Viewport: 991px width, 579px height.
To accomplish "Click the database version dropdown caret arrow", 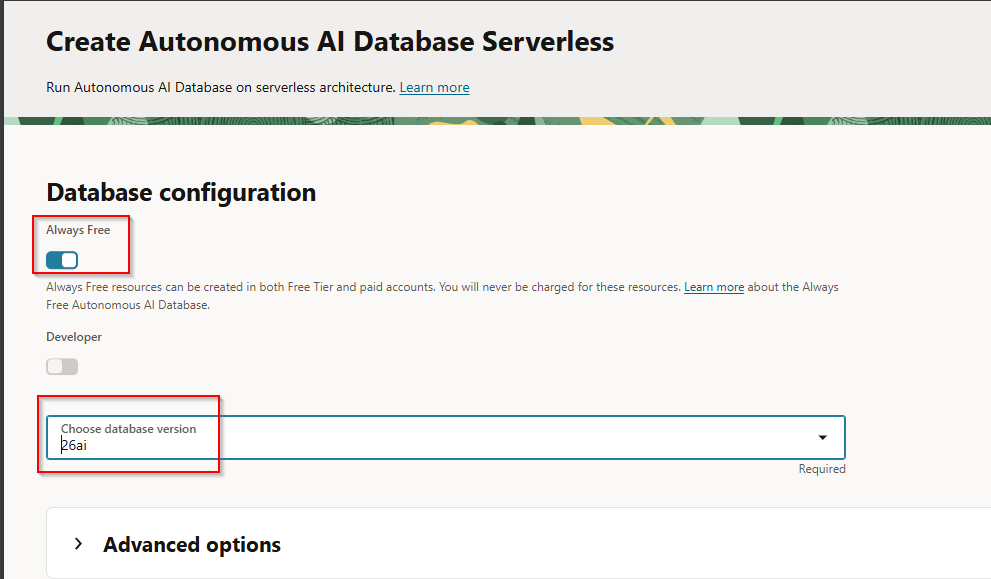I will tap(822, 438).
